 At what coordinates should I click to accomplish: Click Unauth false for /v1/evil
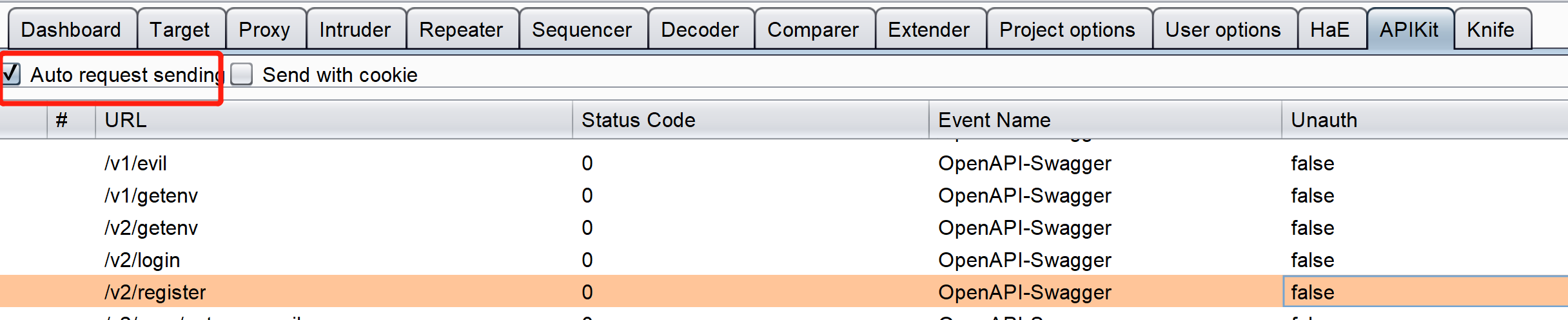tap(1313, 163)
